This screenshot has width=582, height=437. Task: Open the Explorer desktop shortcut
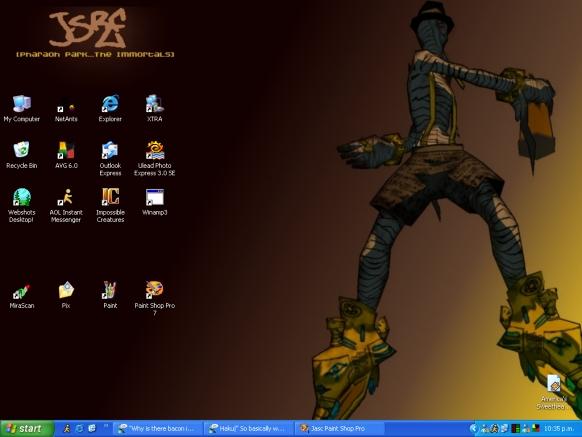coord(110,108)
